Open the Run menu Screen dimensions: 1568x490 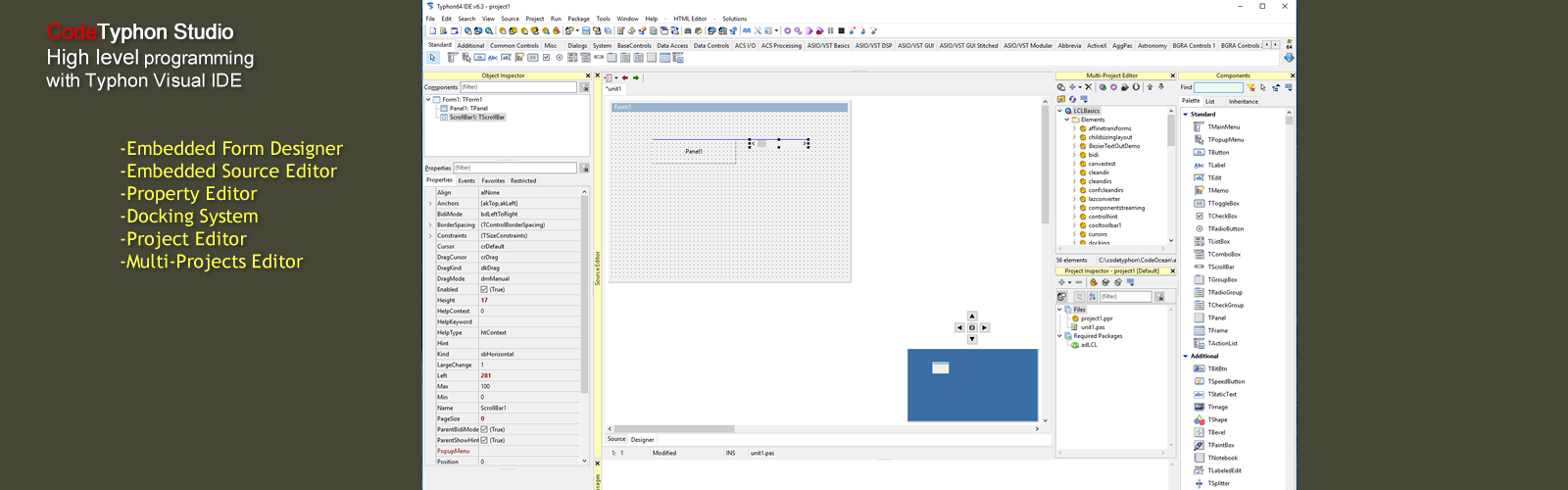[x=556, y=19]
